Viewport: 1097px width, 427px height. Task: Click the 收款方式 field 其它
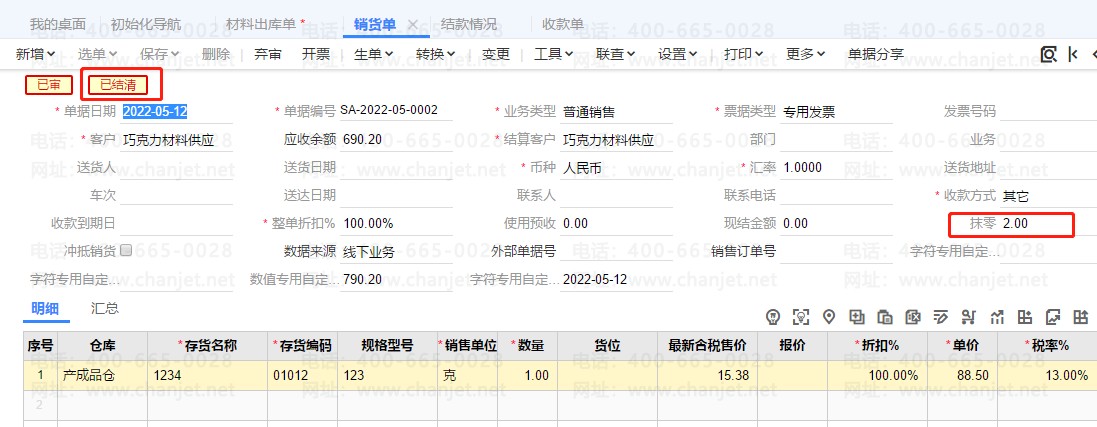click(1048, 196)
